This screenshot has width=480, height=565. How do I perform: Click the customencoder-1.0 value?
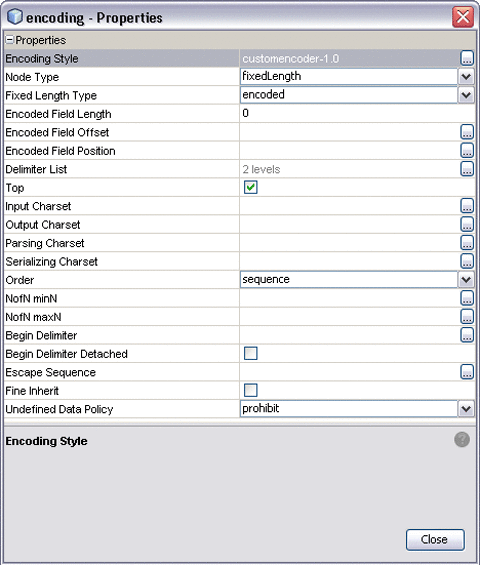tap(290, 58)
